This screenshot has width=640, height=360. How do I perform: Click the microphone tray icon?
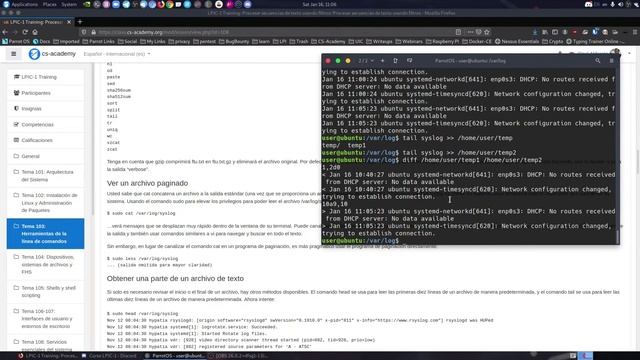coord(612,4)
